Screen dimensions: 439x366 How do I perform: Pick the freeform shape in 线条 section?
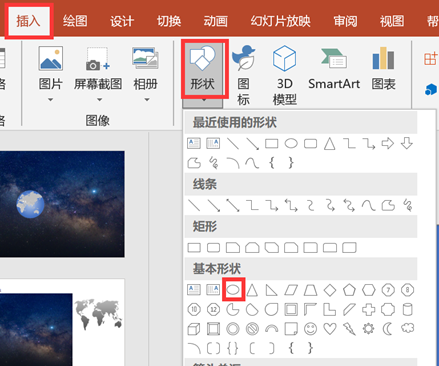tap(388, 206)
